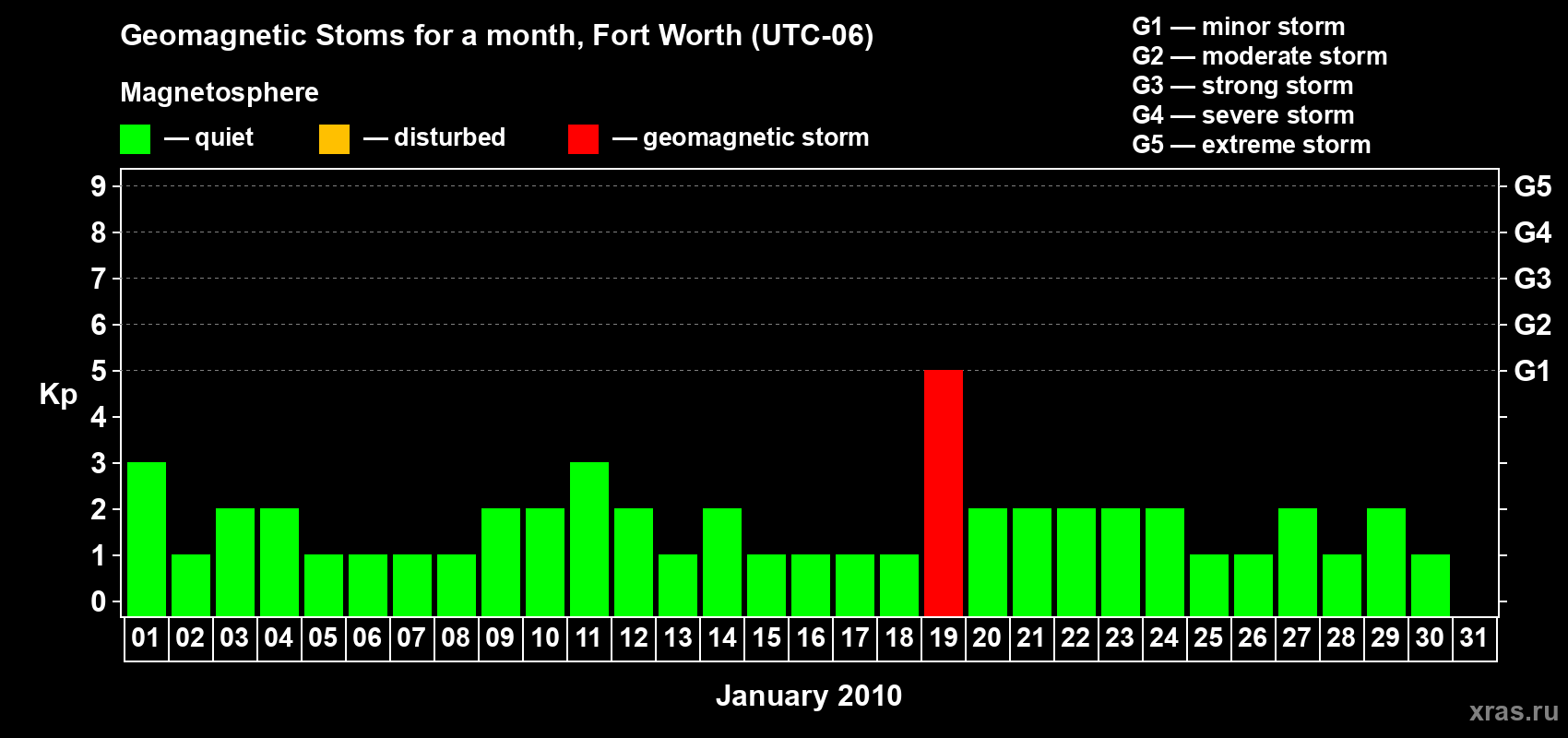1568x738 pixels.
Task: Select day 31 label on the date axis
Action: click(x=1474, y=638)
